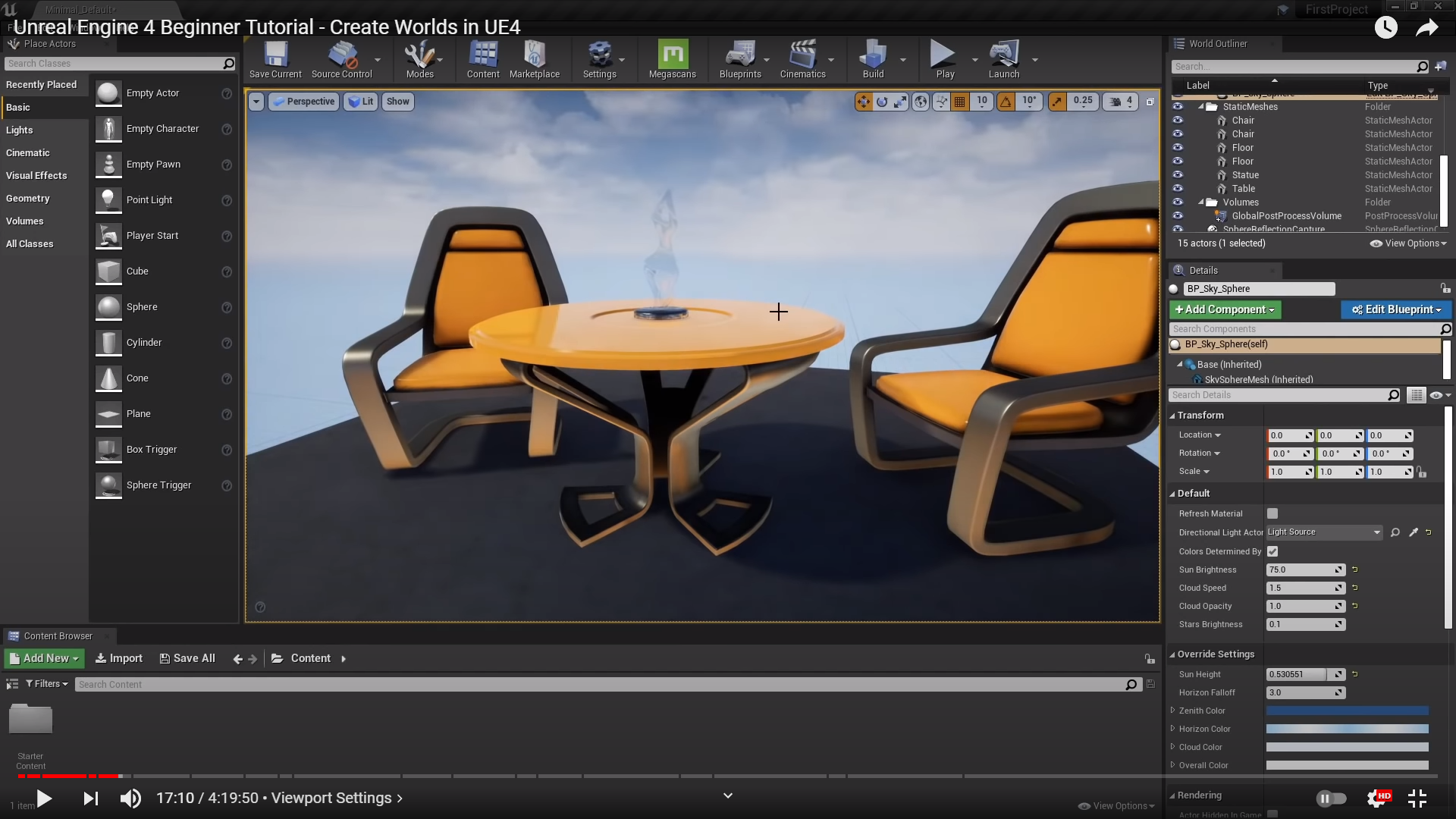Click the Edit Blueprint button
Viewport: 1456px width, 819px height.
click(x=1396, y=309)
